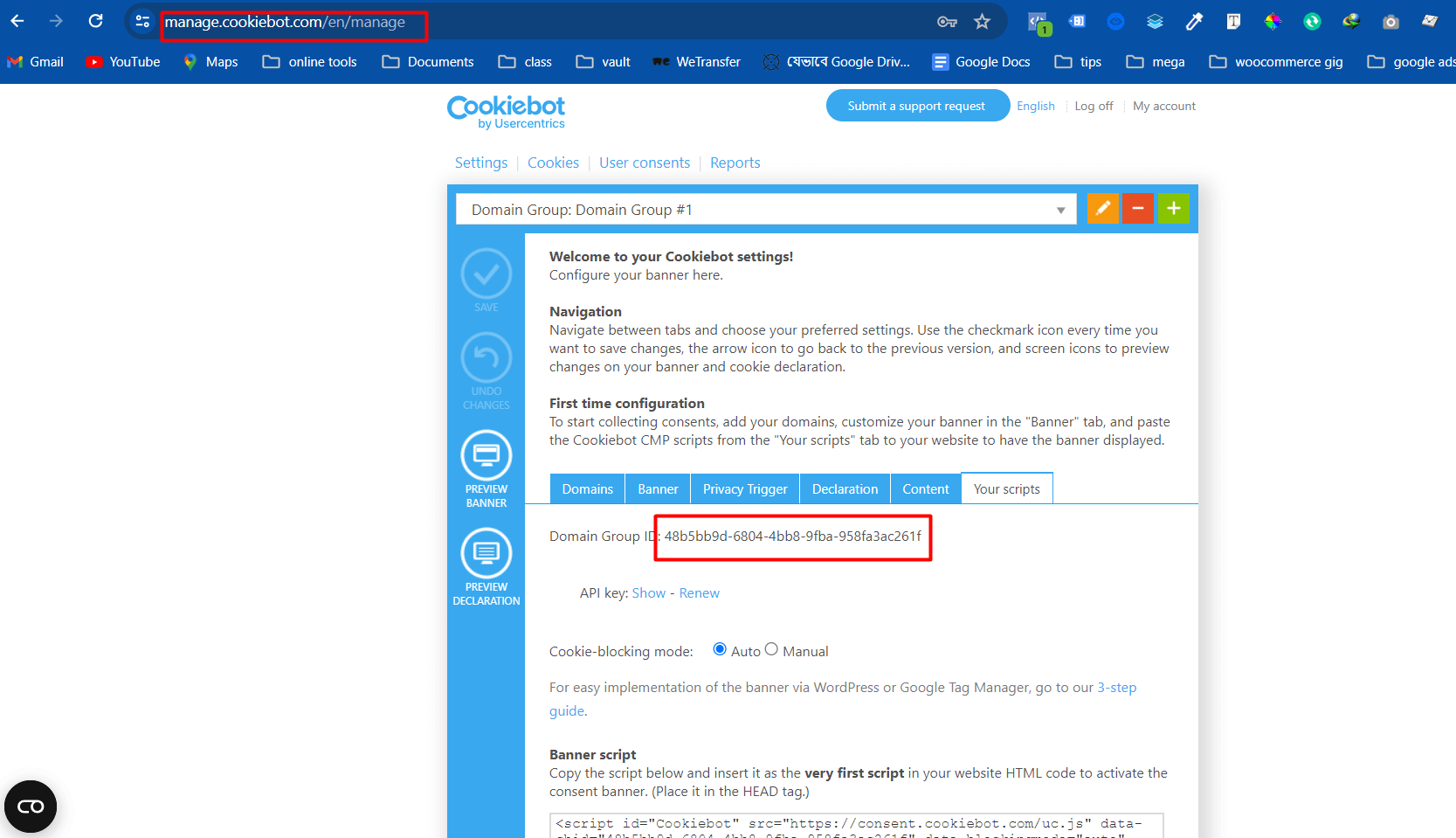Screen dimensions: 1456x838
Task: Open the online tools bookmark folder
Action: click(x=310, y=62)
